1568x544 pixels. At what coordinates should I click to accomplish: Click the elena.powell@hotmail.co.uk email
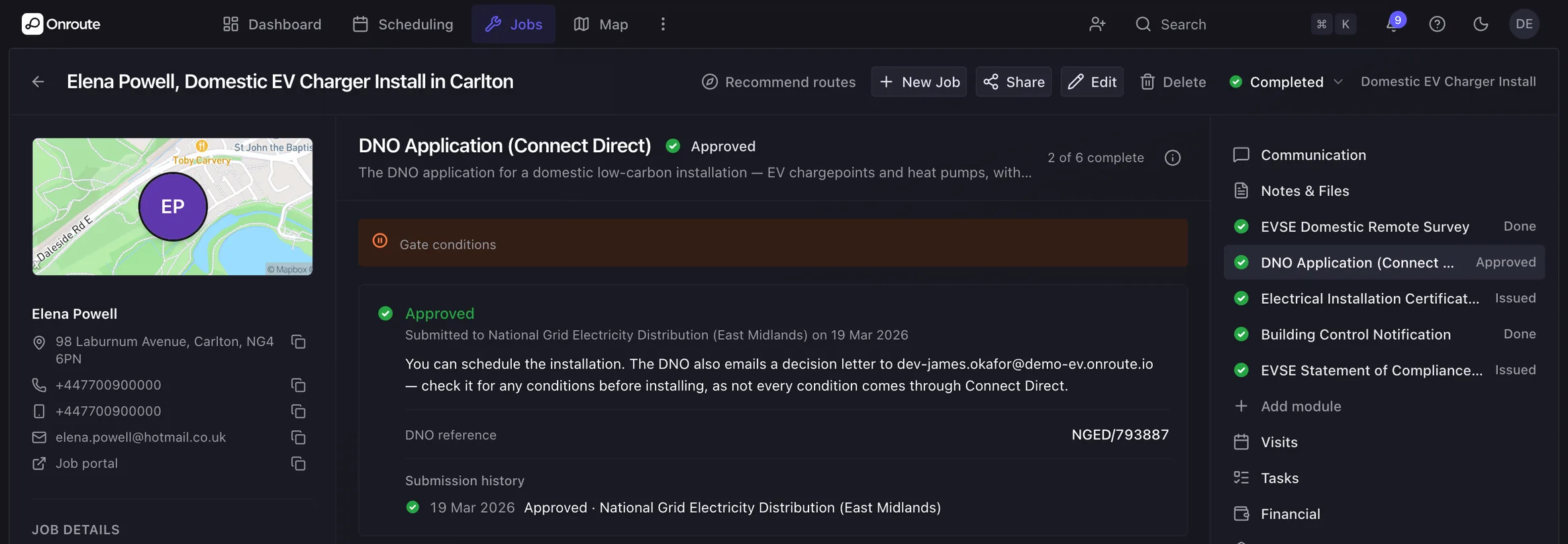tap(141, 437)
